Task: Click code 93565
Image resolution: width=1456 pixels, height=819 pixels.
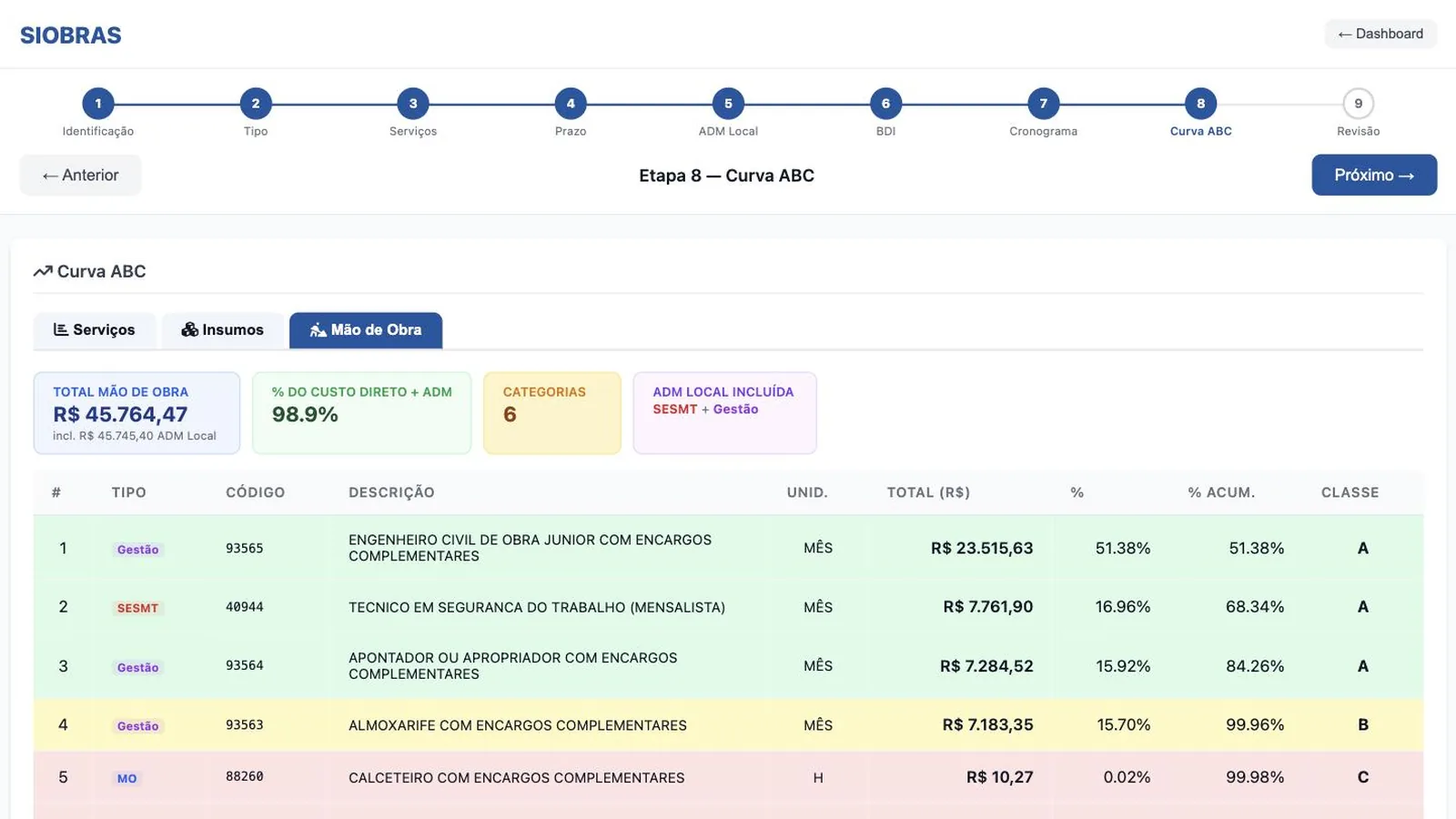Action: pos(245,548)
